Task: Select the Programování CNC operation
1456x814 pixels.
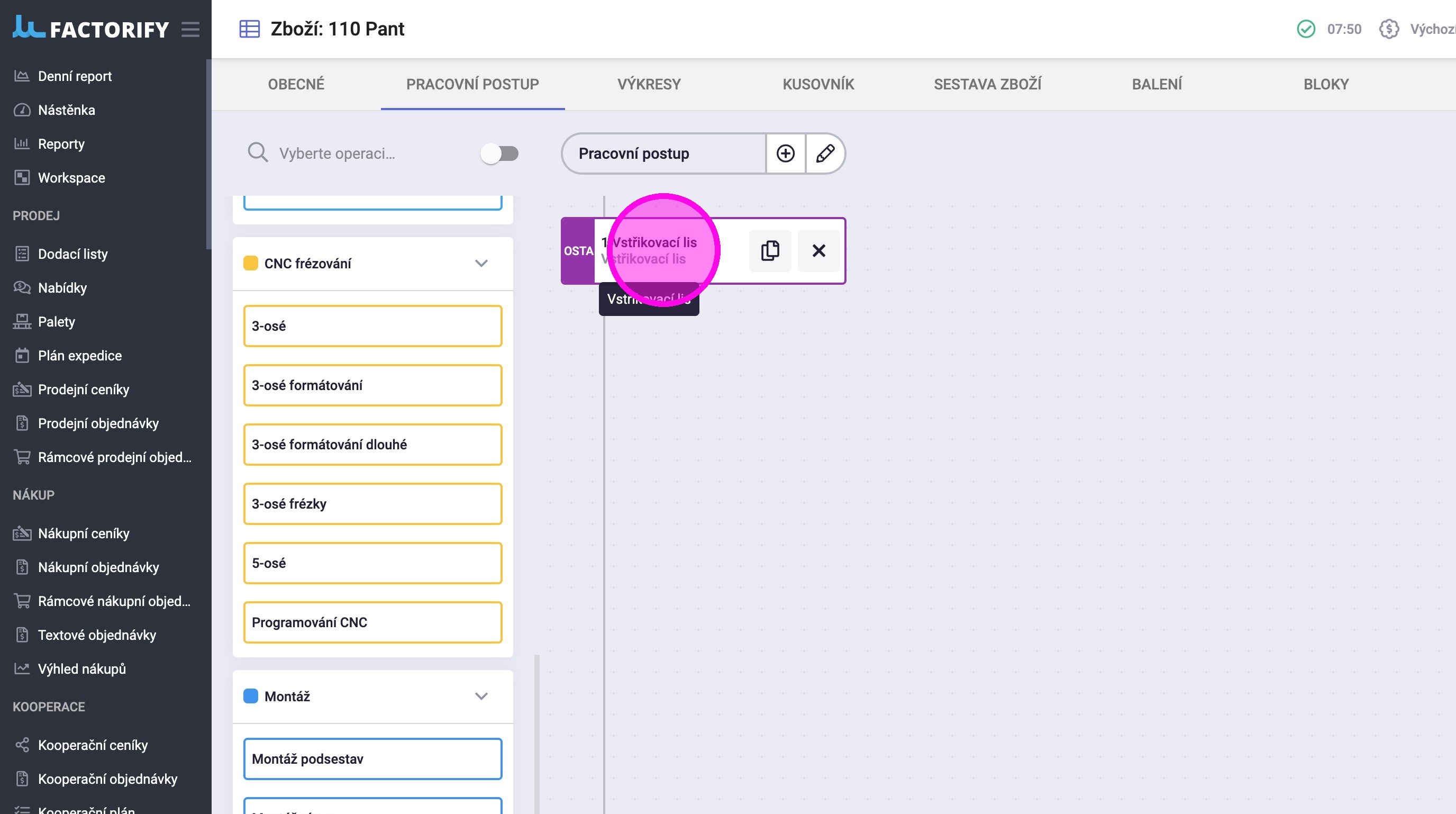Action: point(372,622)
